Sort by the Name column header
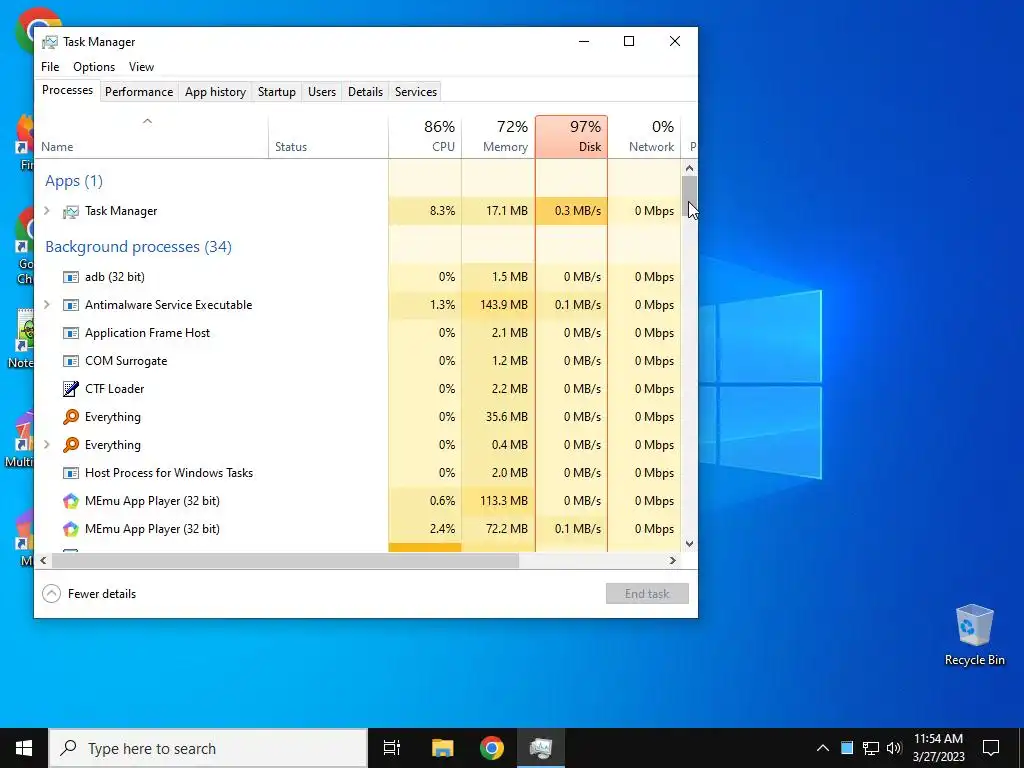This screenshot has width=1024, height=768. tap(151, 137)
